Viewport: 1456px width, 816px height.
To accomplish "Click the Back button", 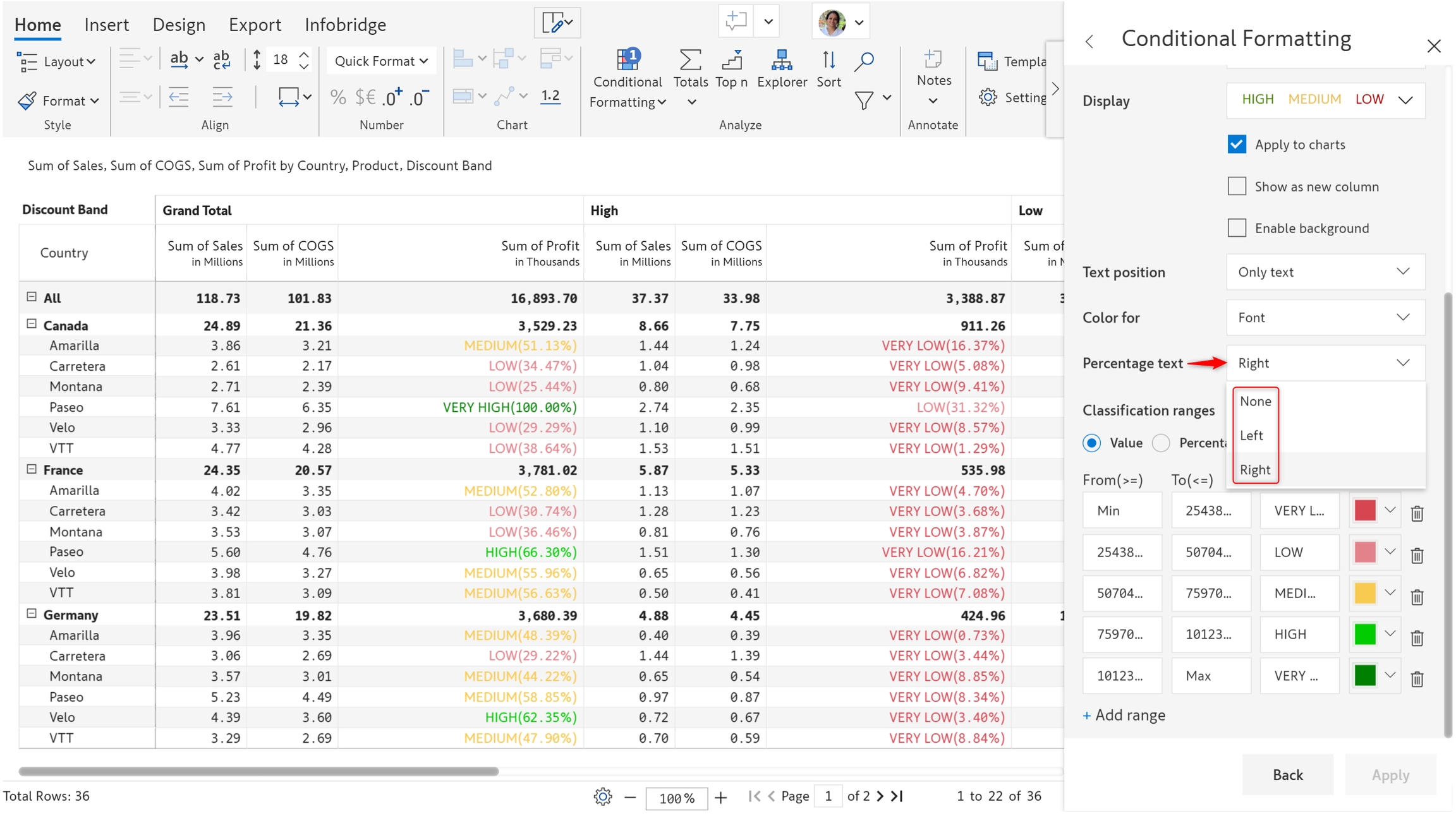I will (x=1287, y=774).
